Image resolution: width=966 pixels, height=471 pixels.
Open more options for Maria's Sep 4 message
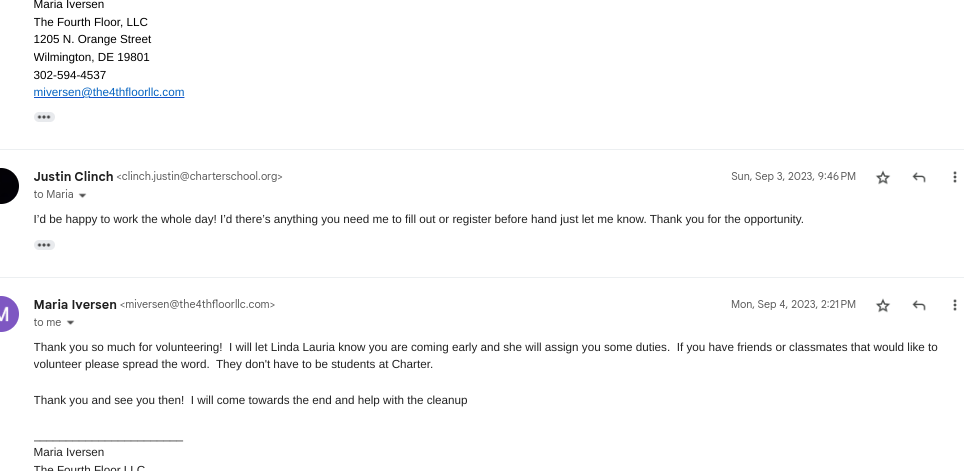(x=955, y=305)
